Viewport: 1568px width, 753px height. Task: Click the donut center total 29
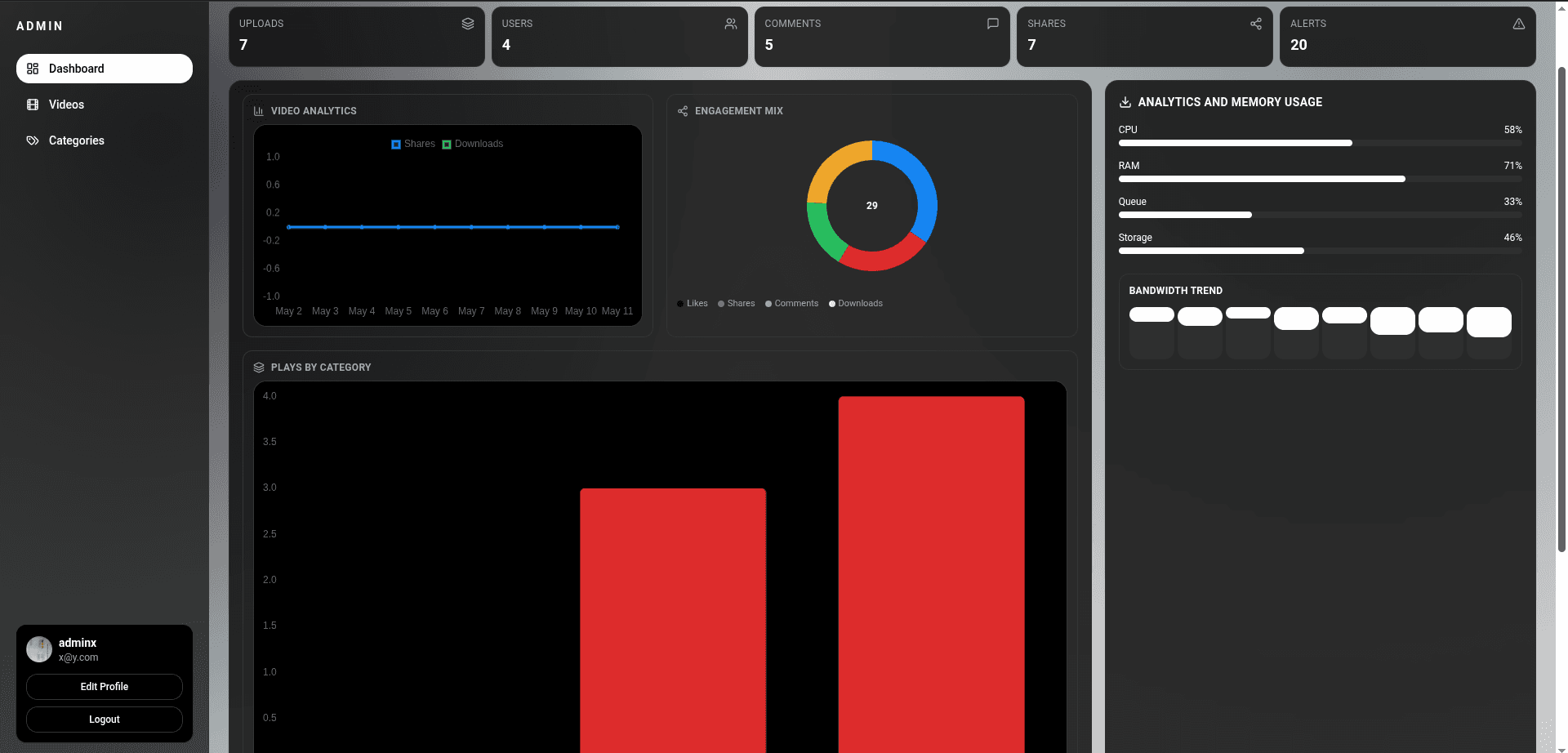pyautogui.click(x=872, y=206)
